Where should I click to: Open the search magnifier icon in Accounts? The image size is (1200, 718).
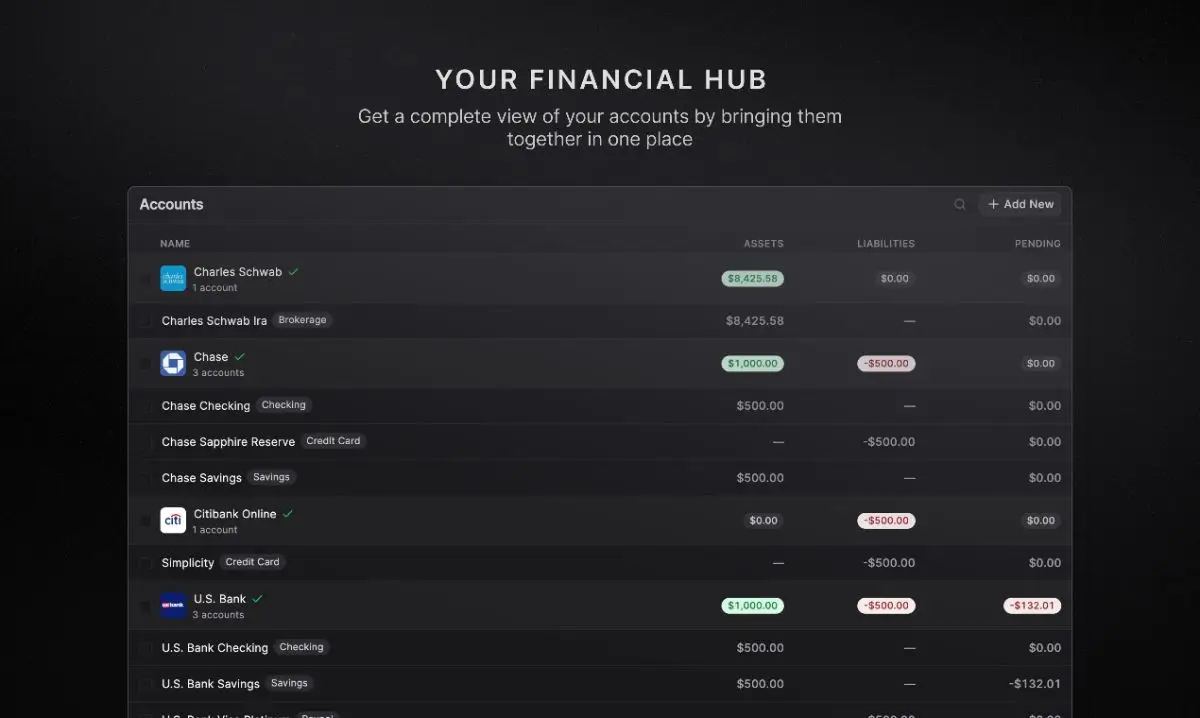point(960,204)
